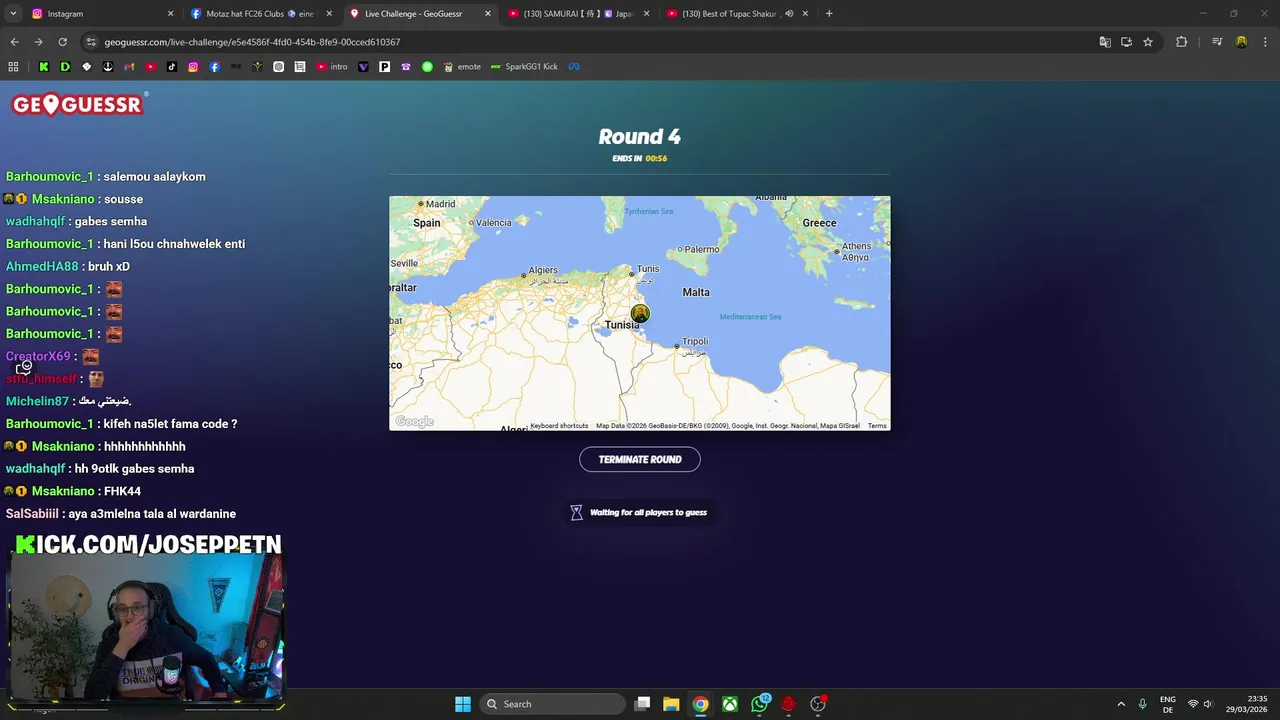Open the SparkGG1 Kick bookmark

pyautogui.click(x=524, y=67)
